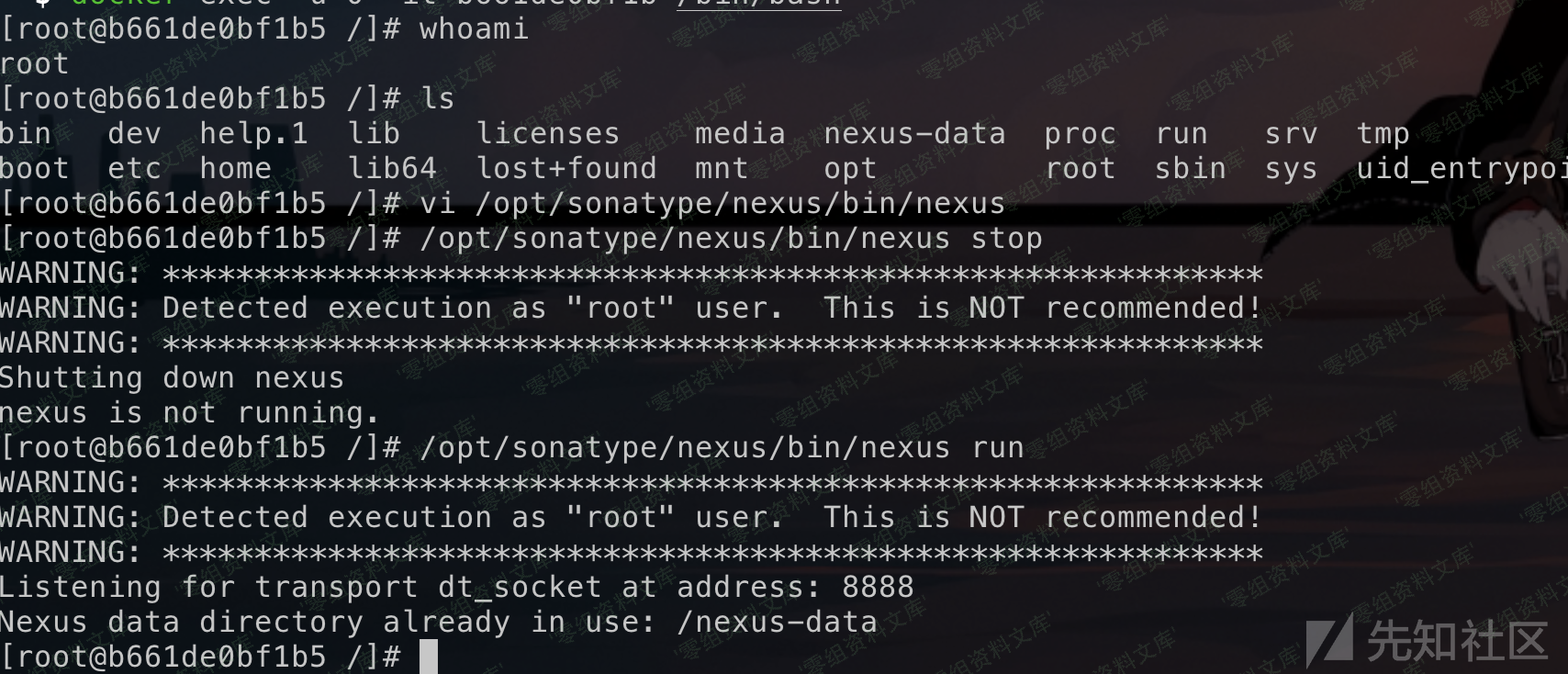The width and height of the screenshot is (1568, 674).
Task: Click the whoami command text
Action: coord(474,29)
